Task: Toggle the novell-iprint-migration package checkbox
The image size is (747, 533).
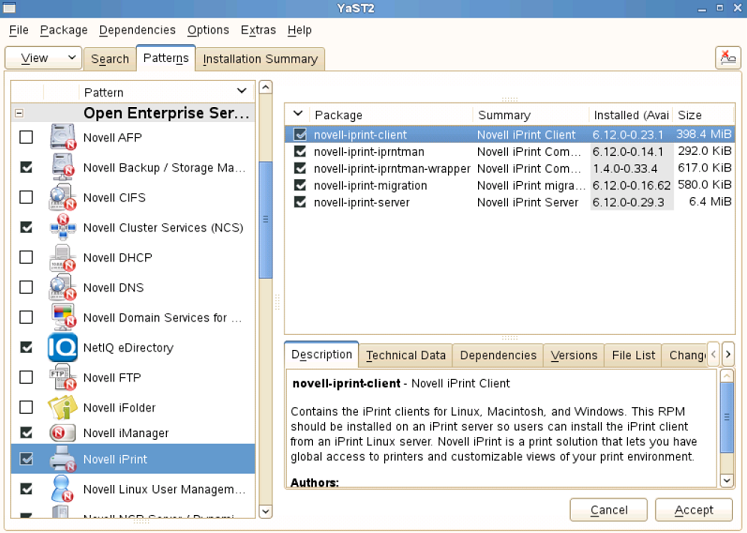Action: 300,185
